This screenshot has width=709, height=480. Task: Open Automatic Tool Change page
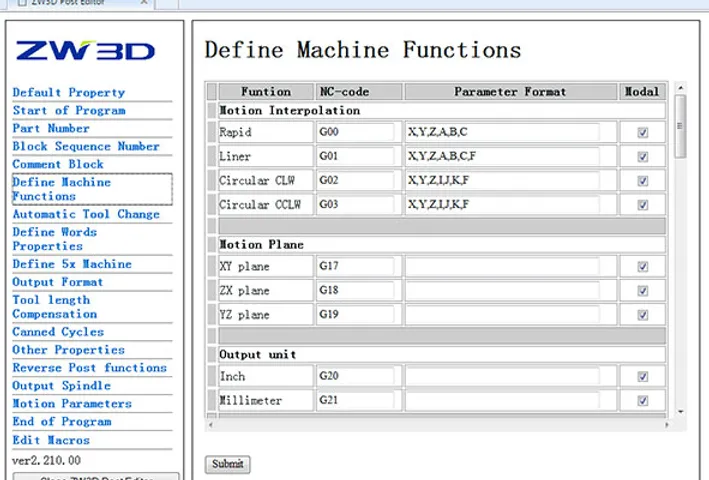[x=86, y=214]
